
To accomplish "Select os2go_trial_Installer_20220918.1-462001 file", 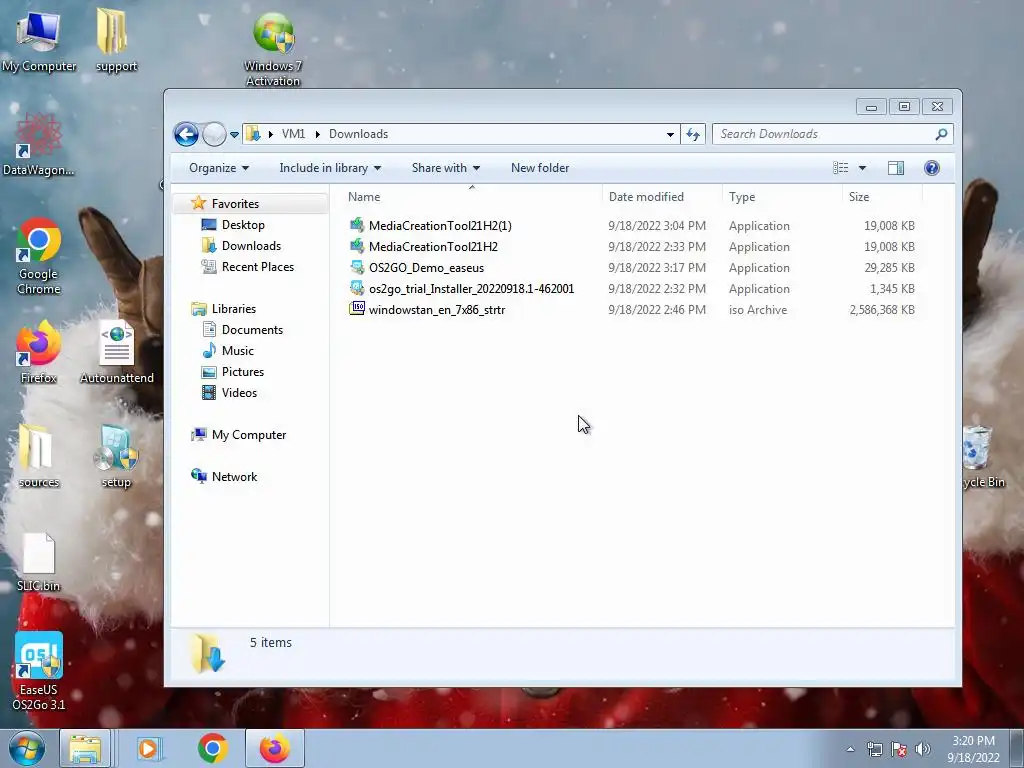I will click(471, 289).
